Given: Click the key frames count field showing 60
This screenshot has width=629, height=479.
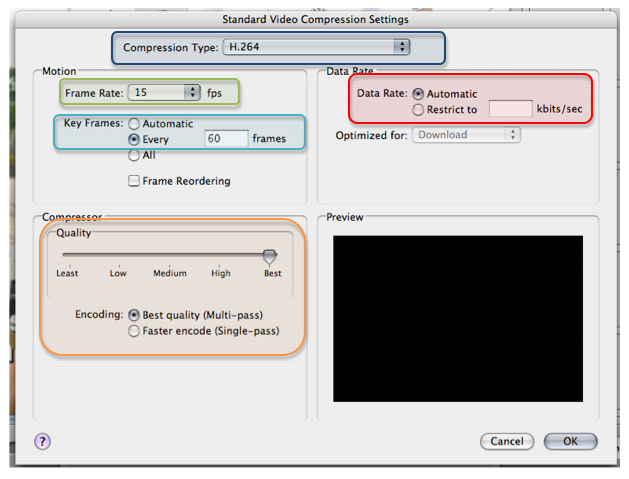Looking at the screenshot, I should pyautogui.click(x=226, y=138).
